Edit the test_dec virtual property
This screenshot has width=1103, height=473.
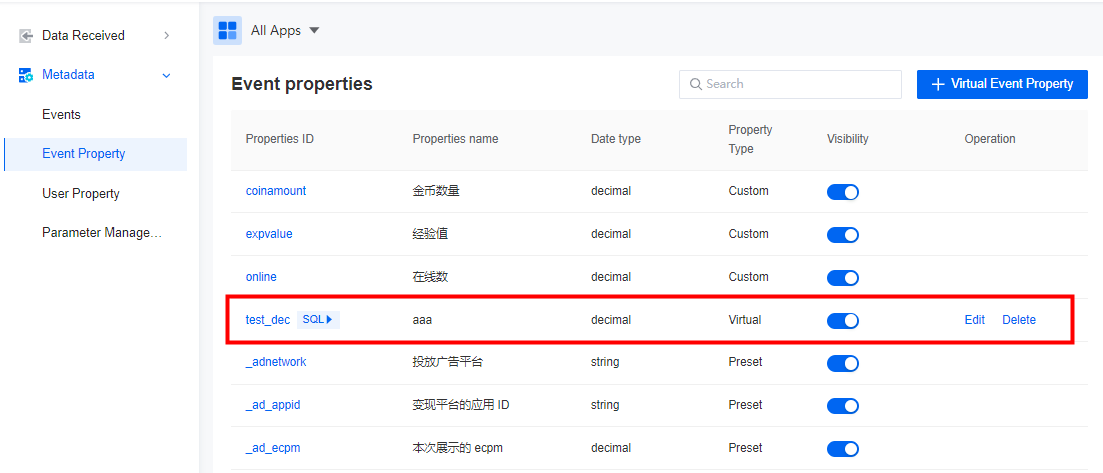tap(974, 320)
